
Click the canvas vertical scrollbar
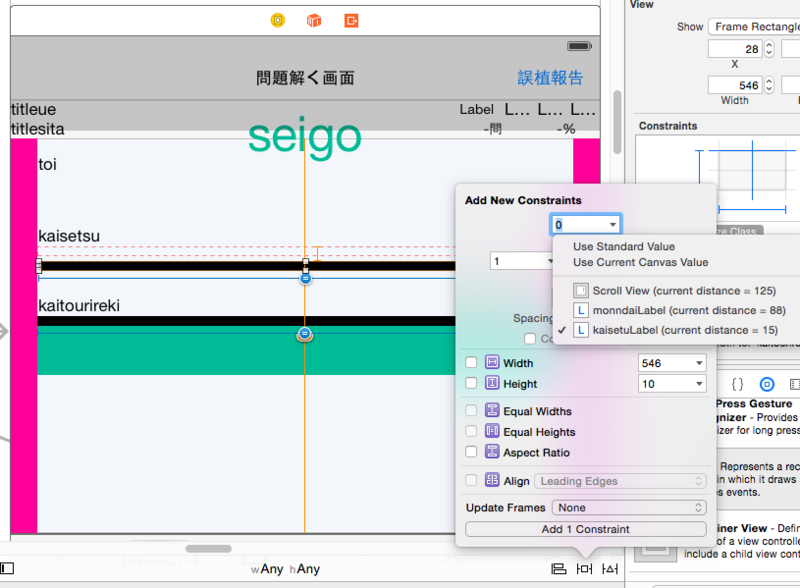617,122
